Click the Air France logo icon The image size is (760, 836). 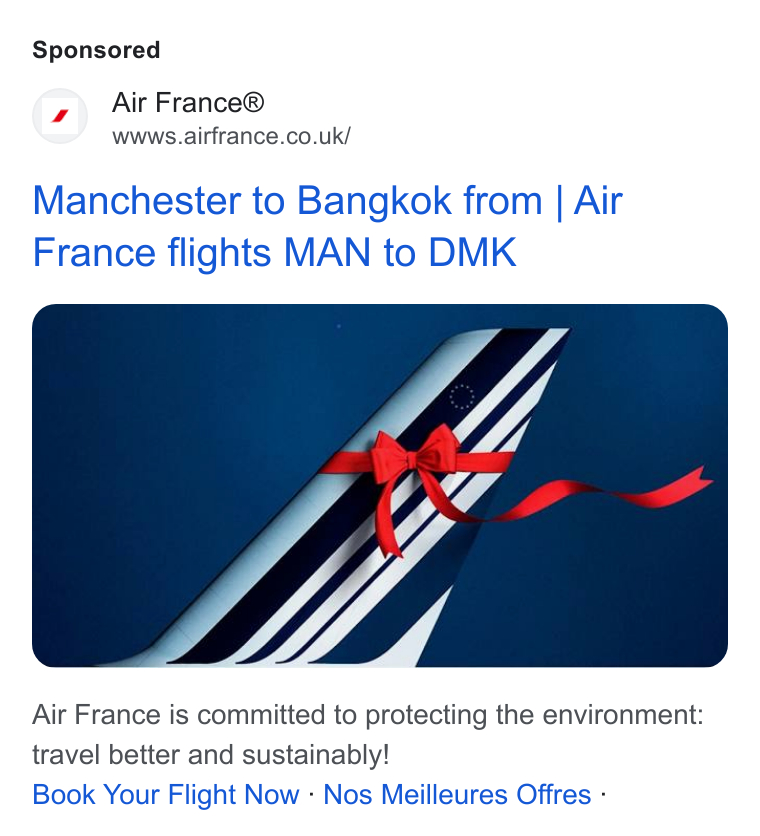click(60, 117)
